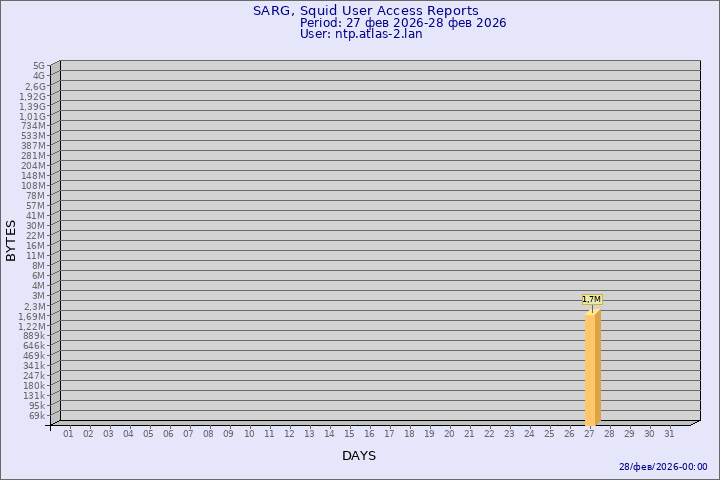Click the 28/фев/2026-00:00 timestamp
The height and width of the screenshot is (480, 720).
tap(663, 467)
